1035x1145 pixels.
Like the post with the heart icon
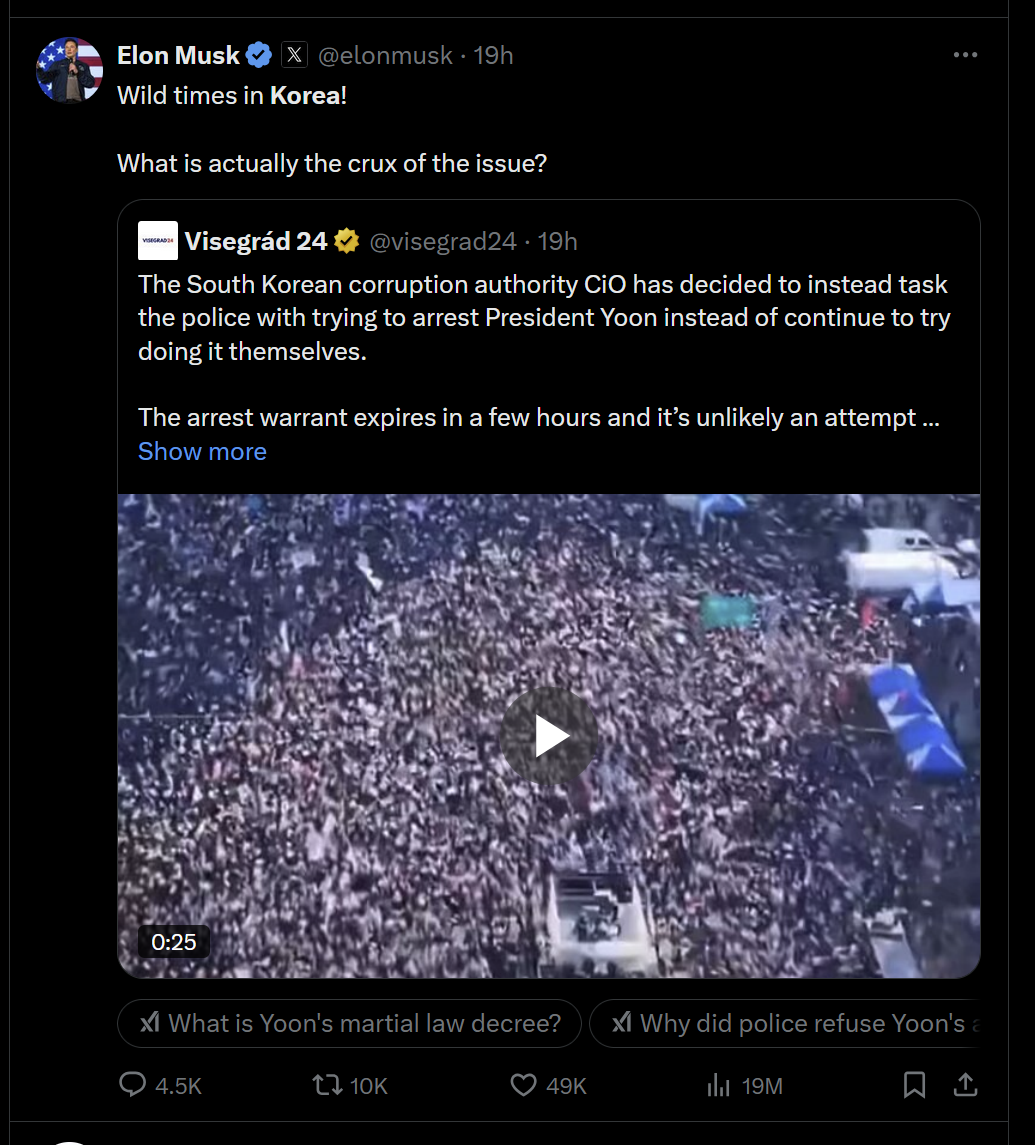click(x=524, y=1085)
